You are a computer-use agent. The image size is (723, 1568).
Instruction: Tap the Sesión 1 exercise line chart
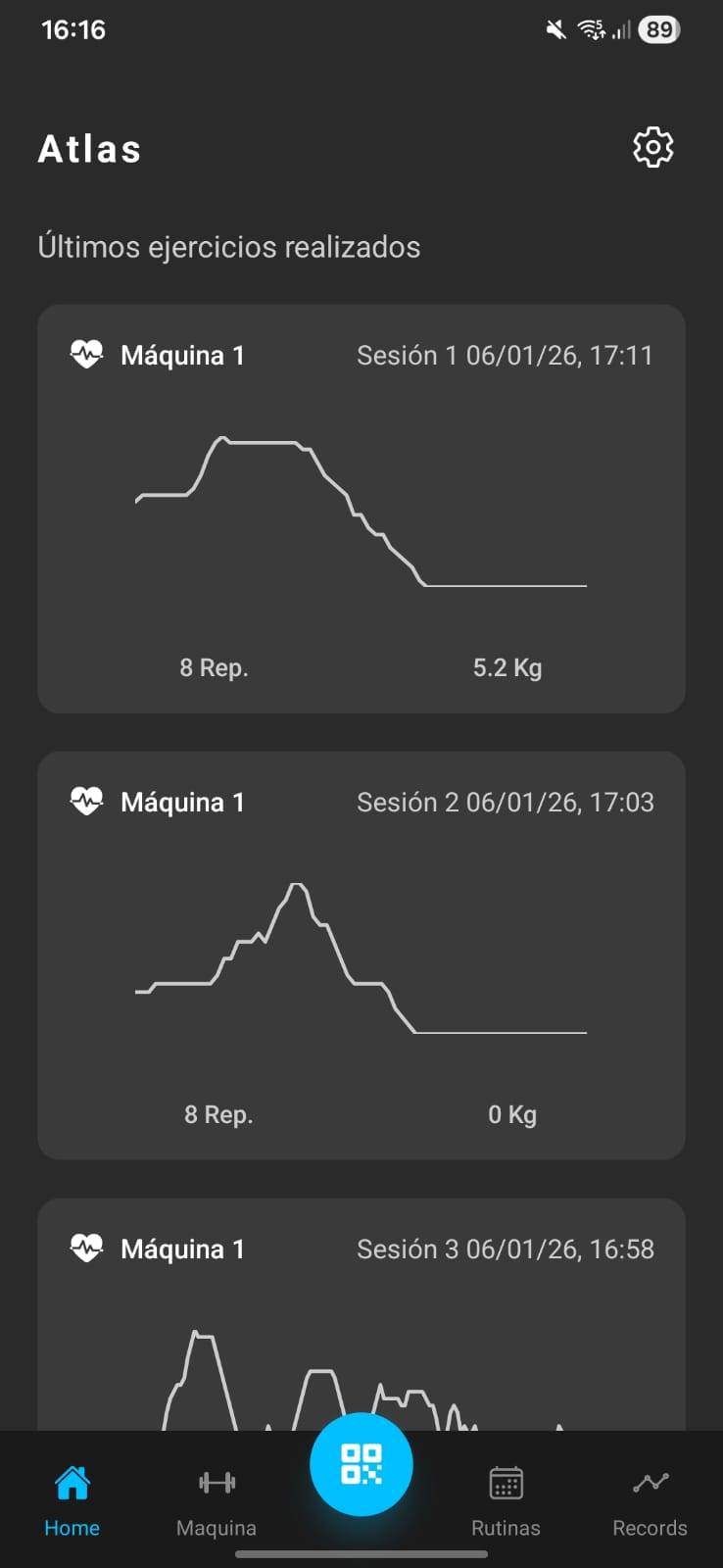coord(361,512)
